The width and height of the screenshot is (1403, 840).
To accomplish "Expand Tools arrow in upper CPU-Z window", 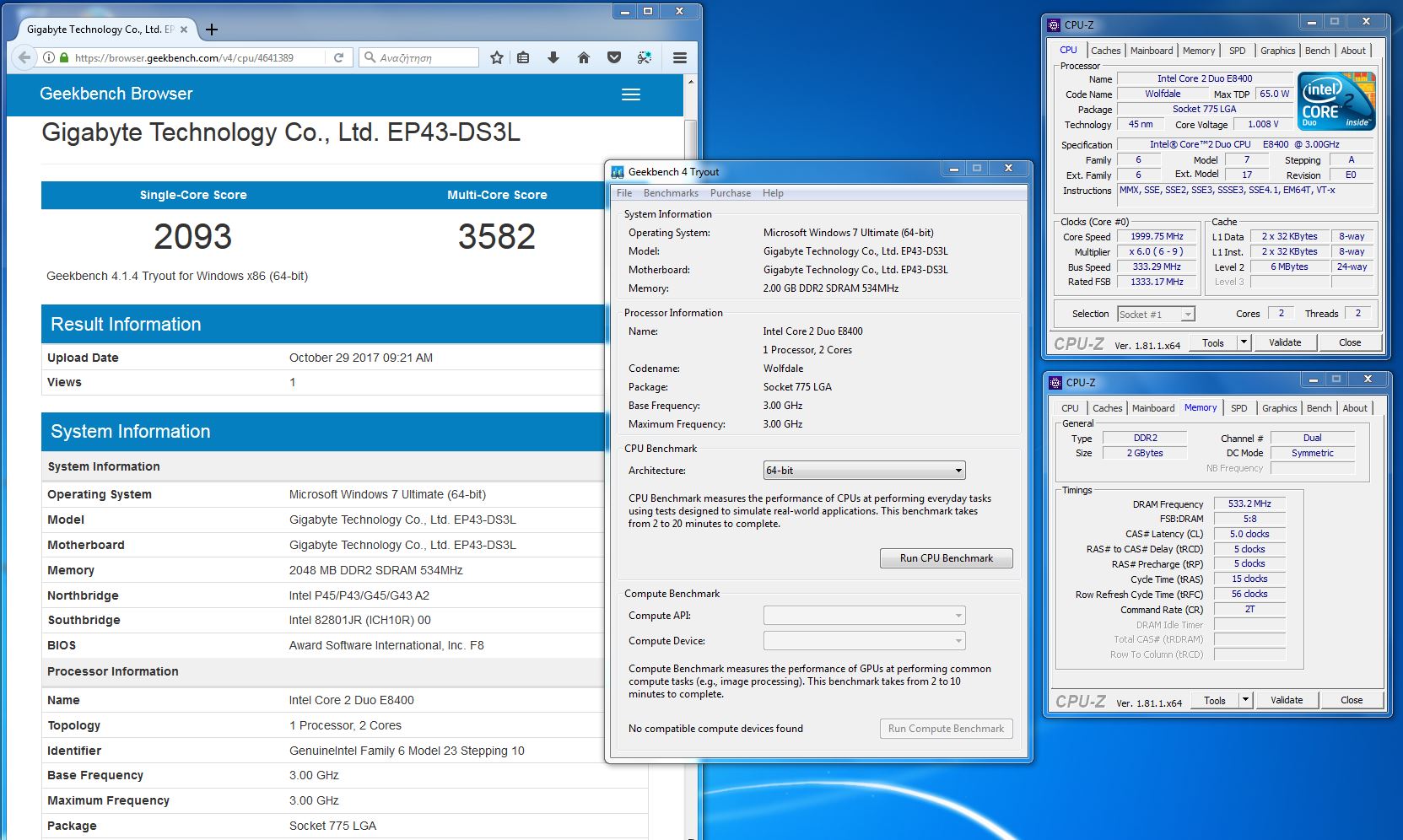I will click(x=1244, y=342).
